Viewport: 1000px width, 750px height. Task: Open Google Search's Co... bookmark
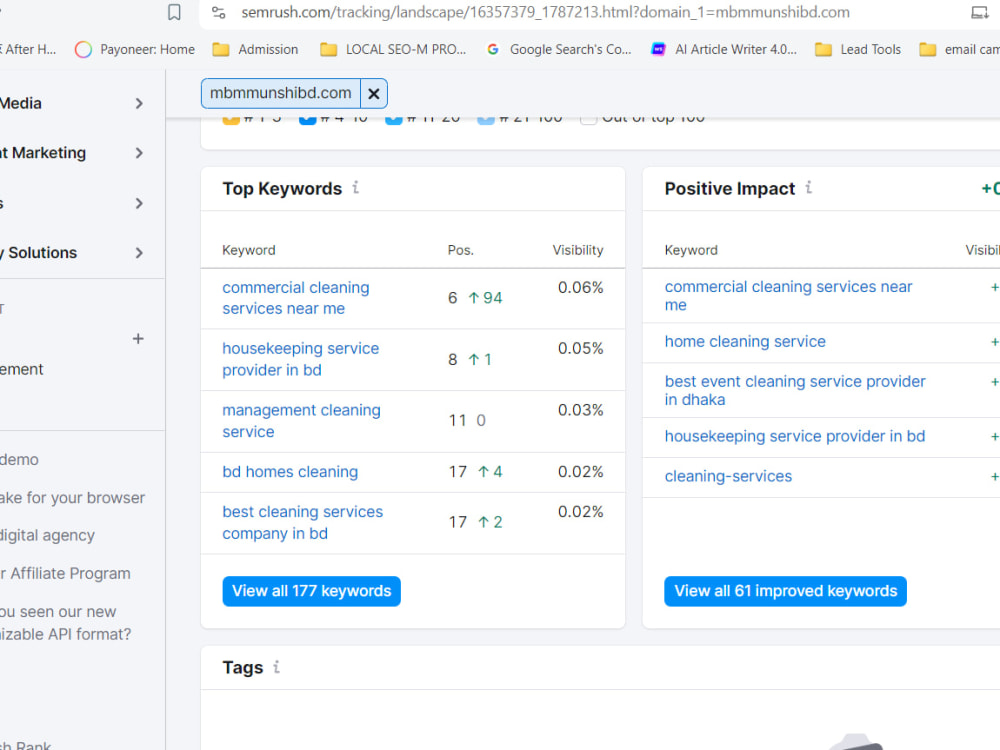pos(559,49)
